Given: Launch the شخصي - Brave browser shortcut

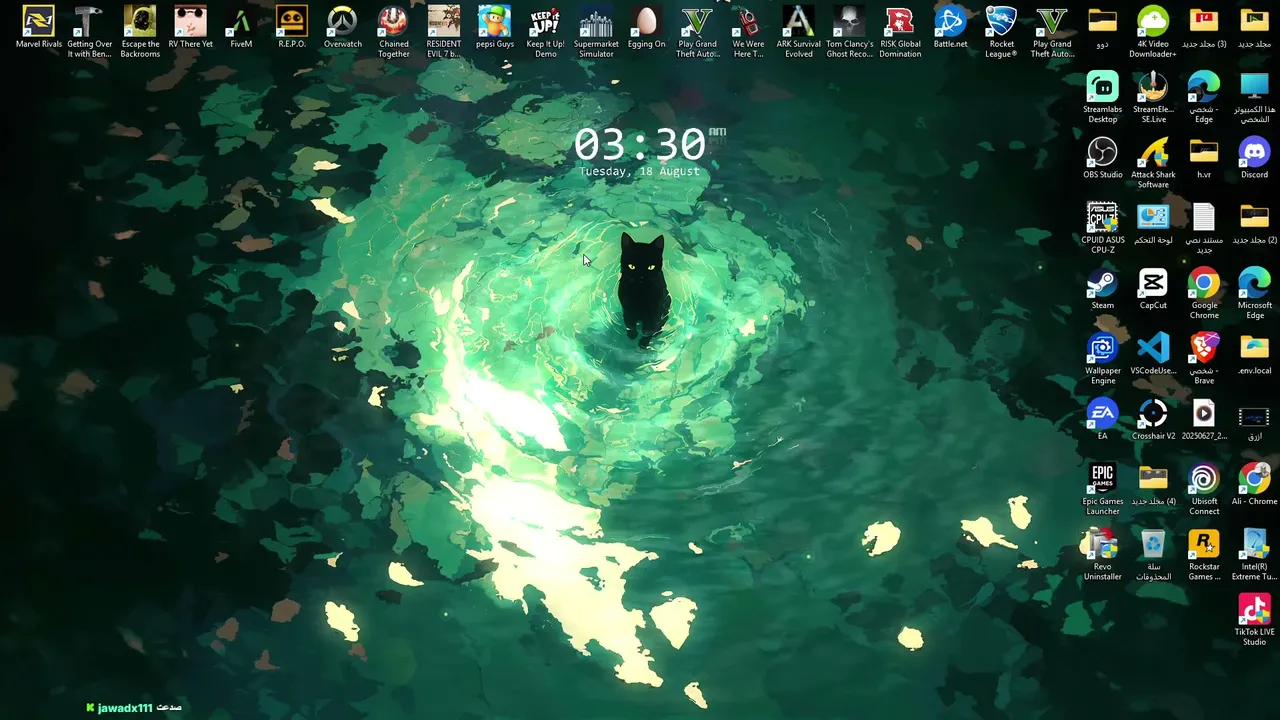Looking at the screenshot, I should point(1204,358).
